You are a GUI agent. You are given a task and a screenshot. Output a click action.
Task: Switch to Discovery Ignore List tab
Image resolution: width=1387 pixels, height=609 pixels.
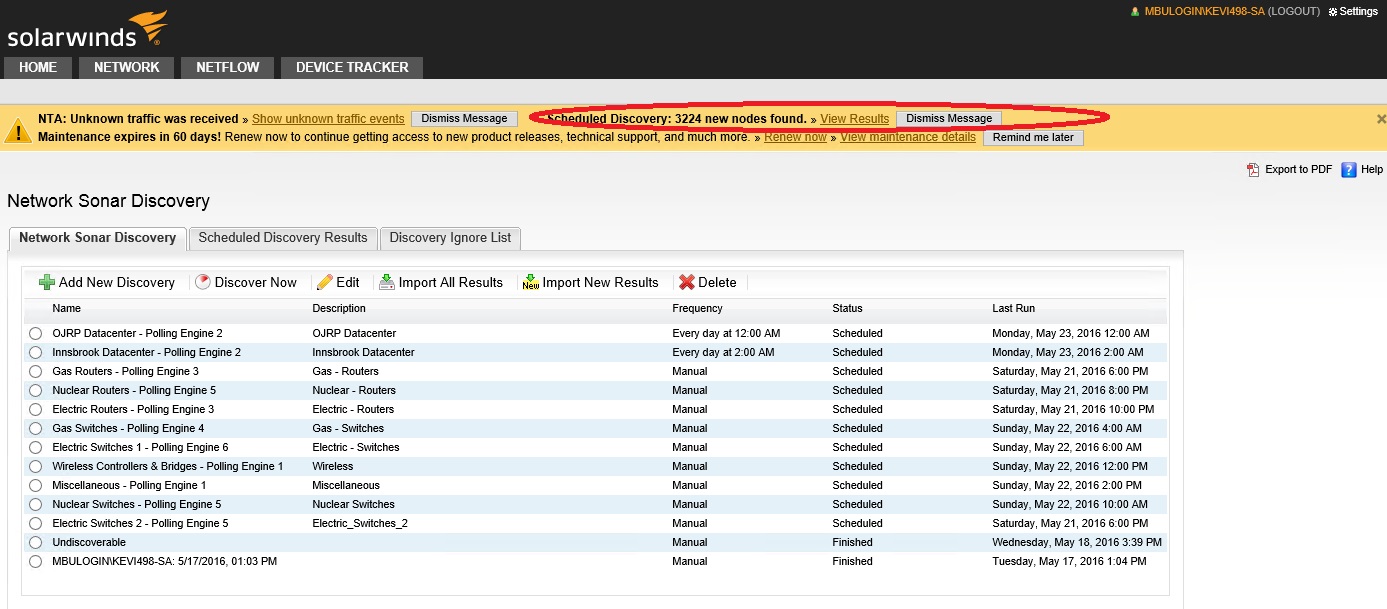tap(450, 238)
